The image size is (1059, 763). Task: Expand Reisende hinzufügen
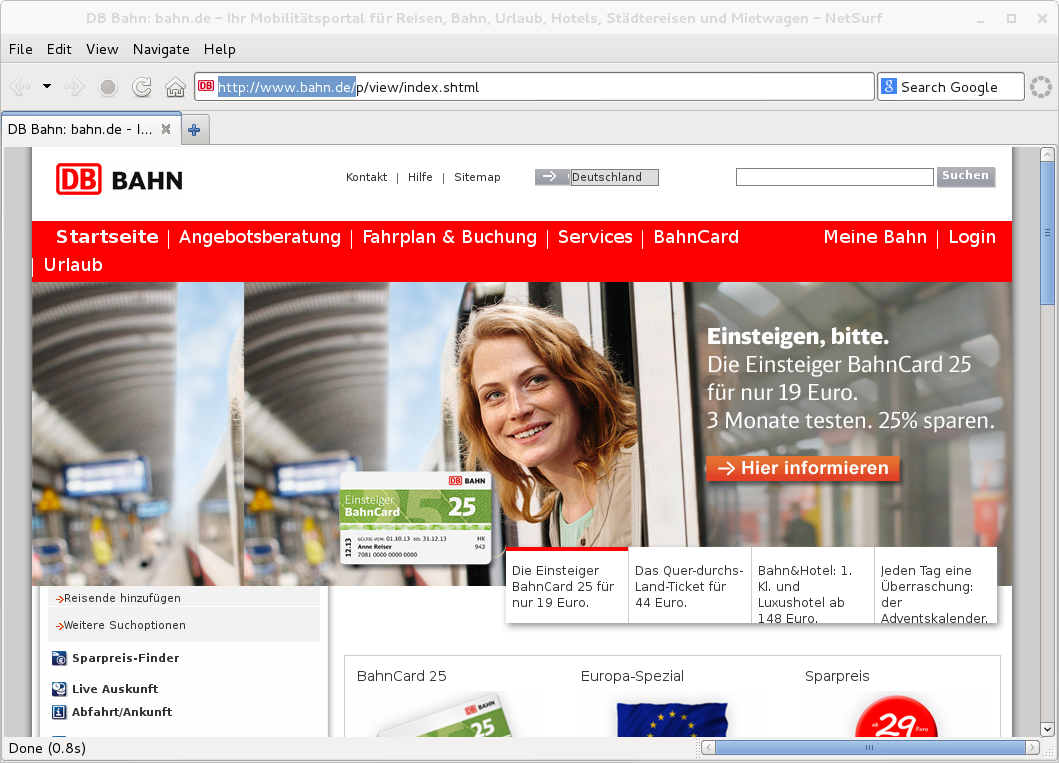tap(121, 598)
